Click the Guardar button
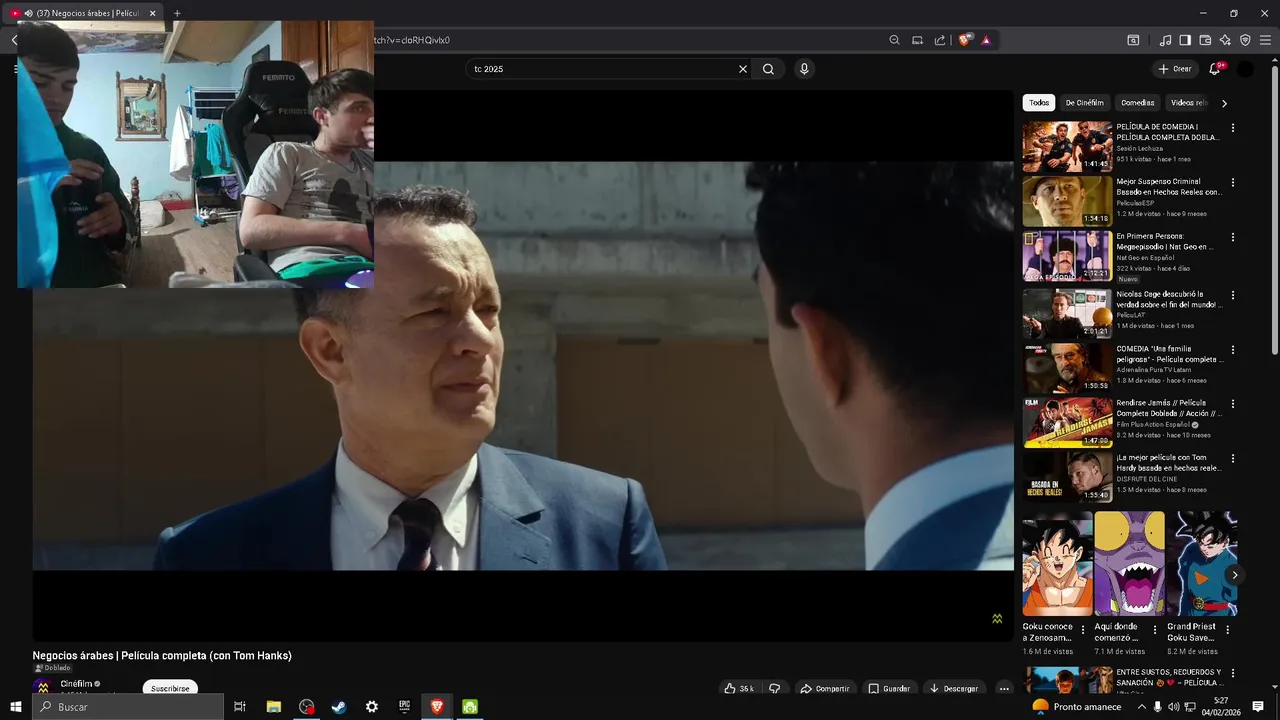1280x720 pixels. pyautogui.click(x=889, y=688)
